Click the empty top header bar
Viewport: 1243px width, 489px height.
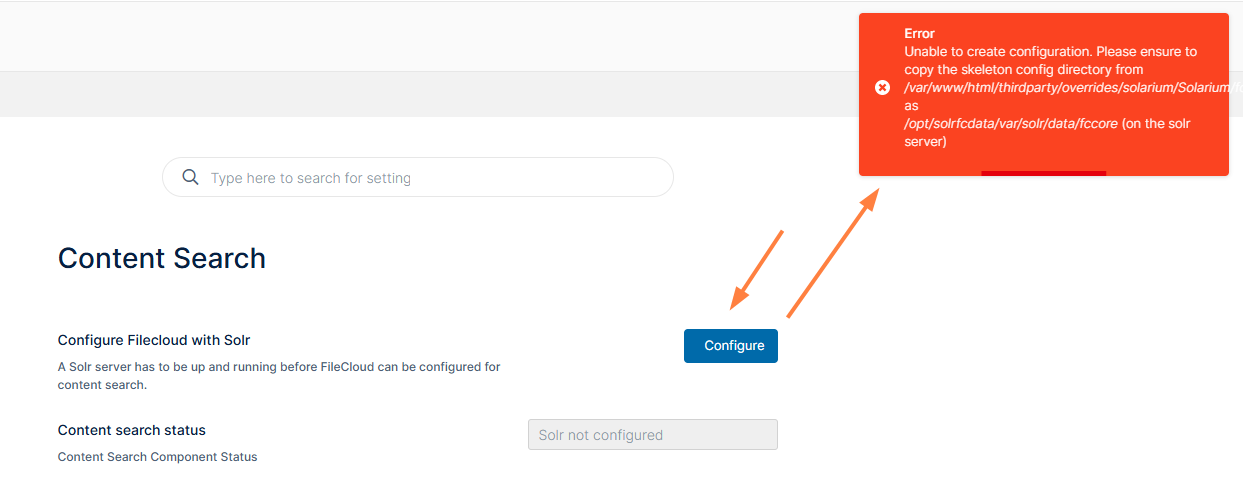tap(400, 36)
